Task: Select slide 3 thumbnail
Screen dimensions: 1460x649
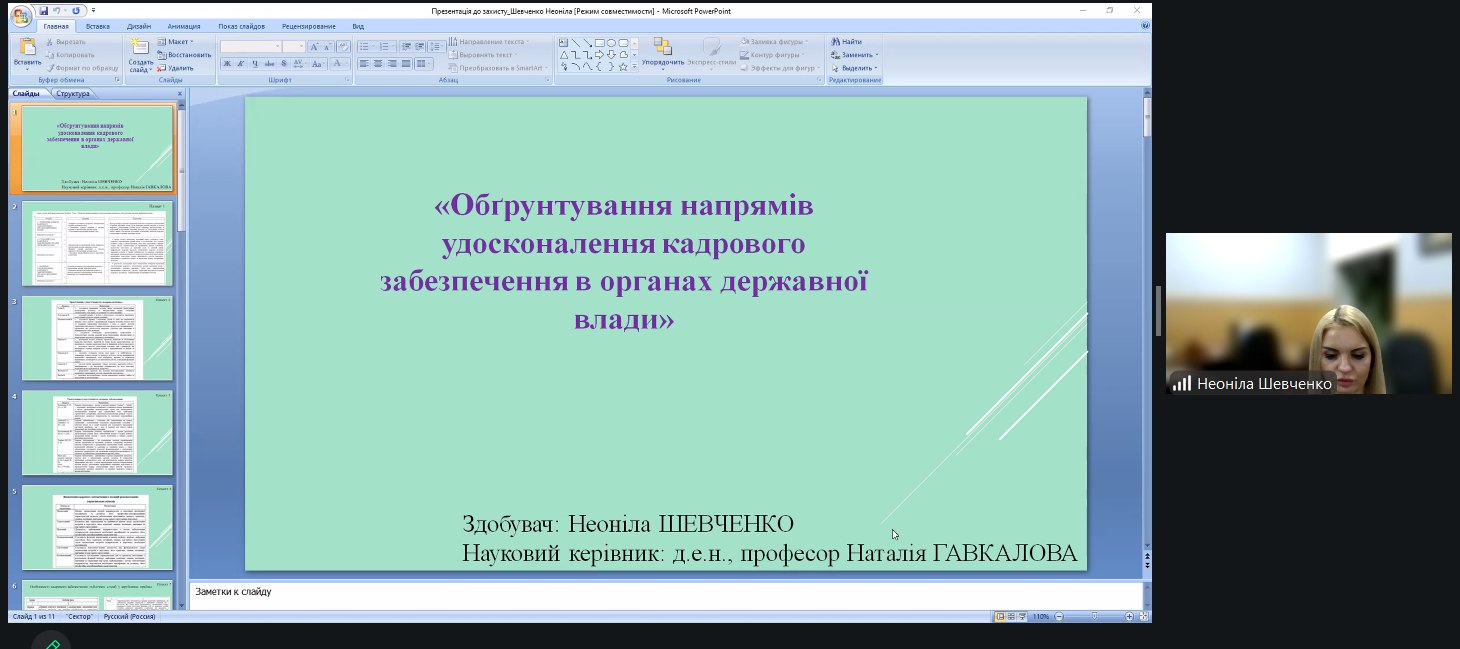Action: tap(97, 338)
